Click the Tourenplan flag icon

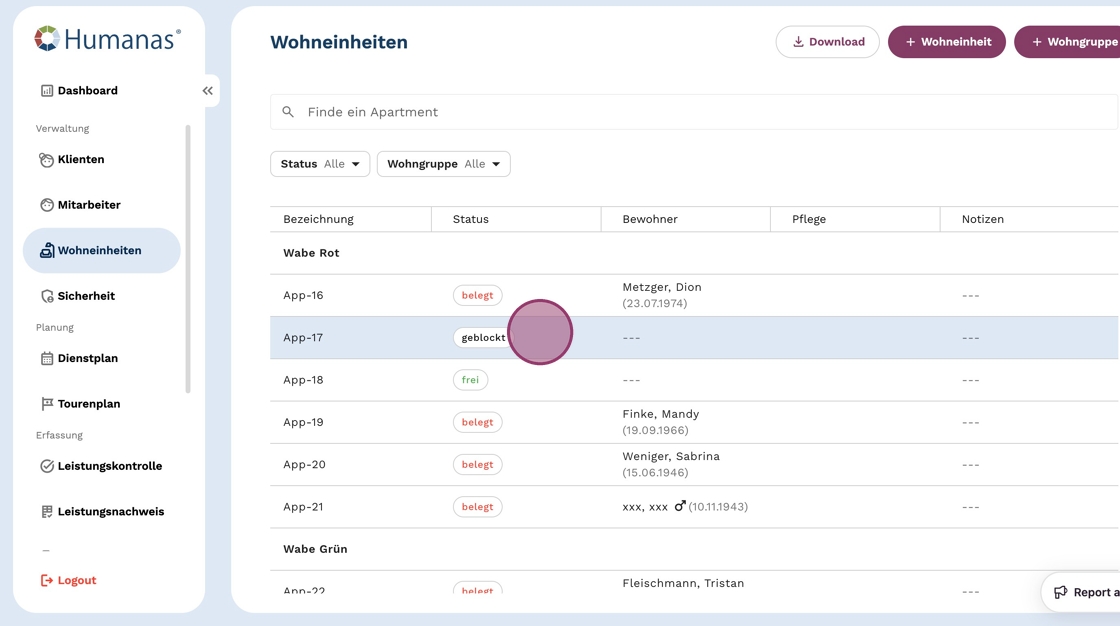(47, 404)
